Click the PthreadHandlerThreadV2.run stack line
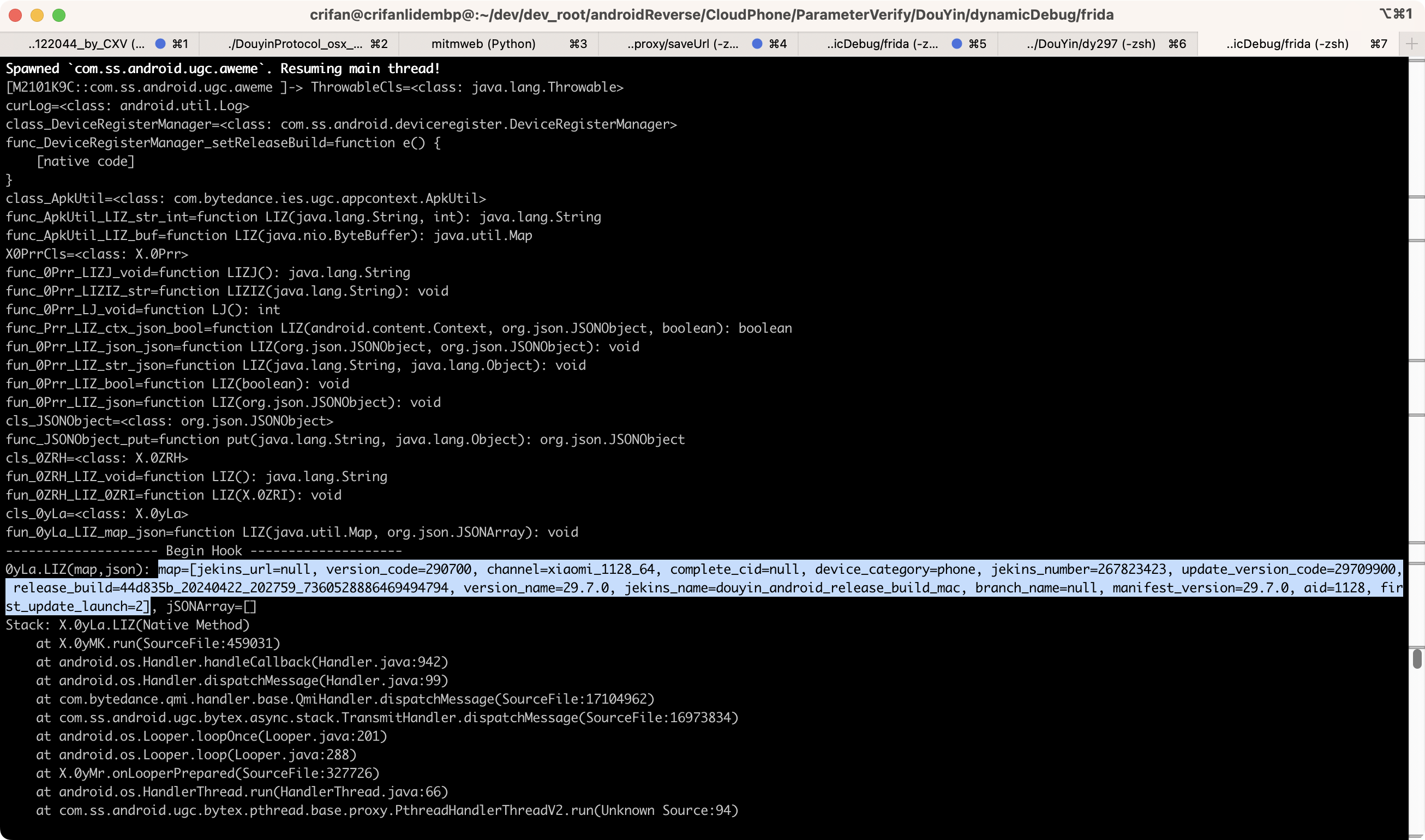The width and height of the screenshot is (1425, 840). pos(387,811)
